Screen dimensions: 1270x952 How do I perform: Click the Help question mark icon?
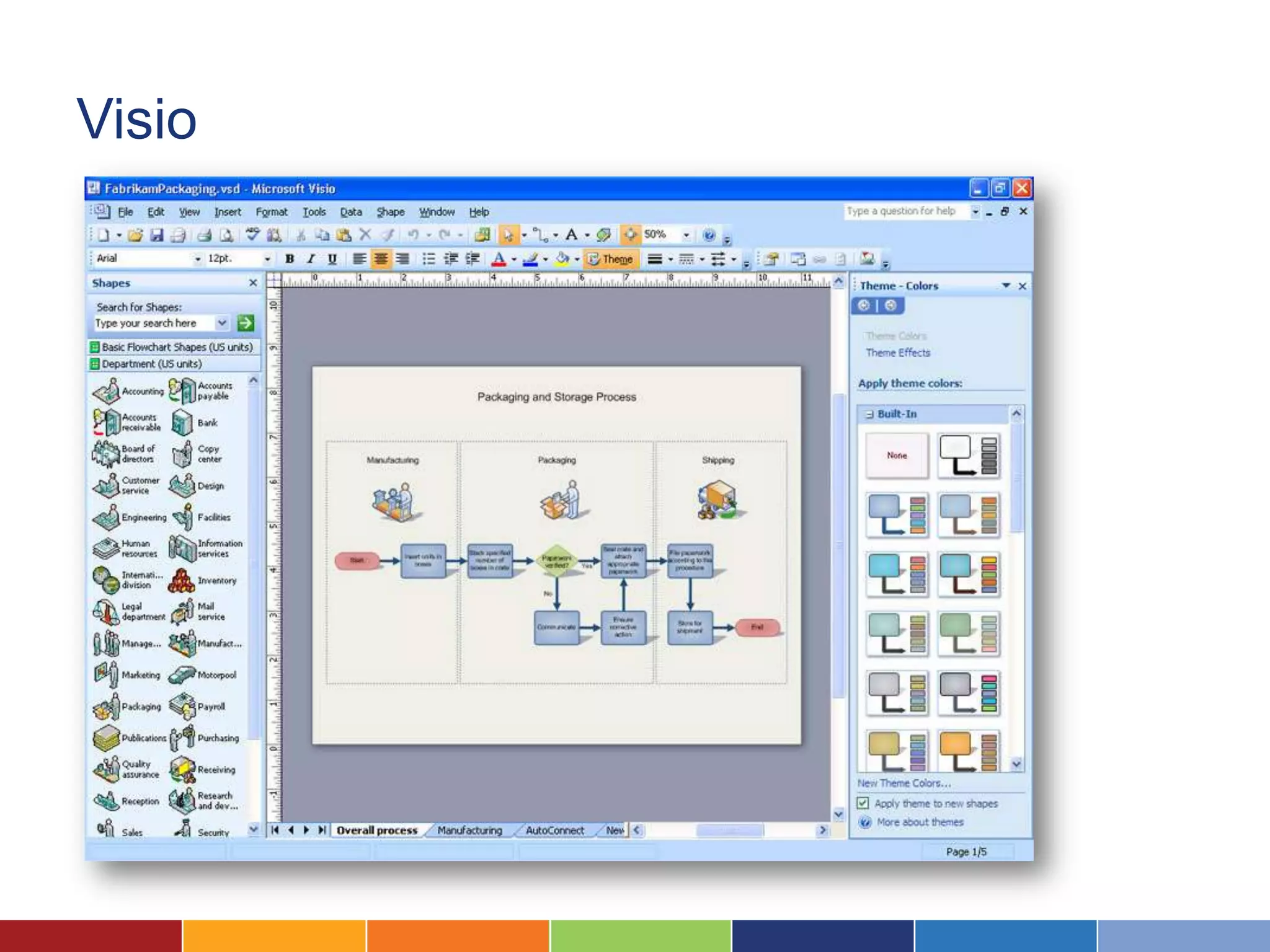coord(709,235)
